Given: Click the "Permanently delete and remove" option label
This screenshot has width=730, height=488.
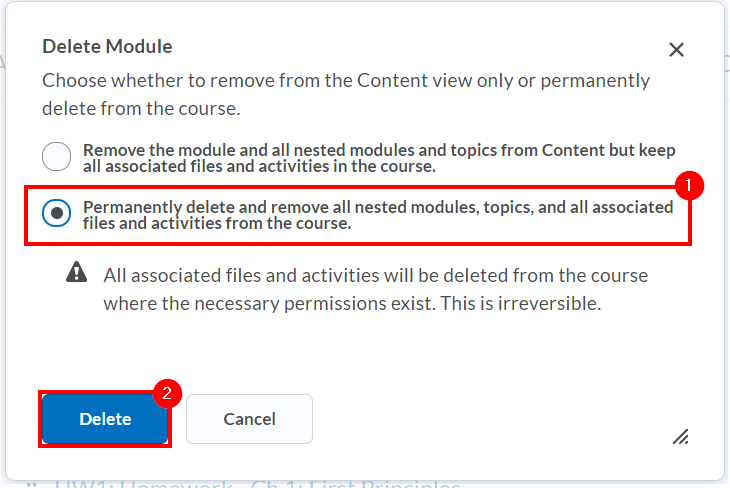Looking at the screenshot, I should tap(378, 215).
